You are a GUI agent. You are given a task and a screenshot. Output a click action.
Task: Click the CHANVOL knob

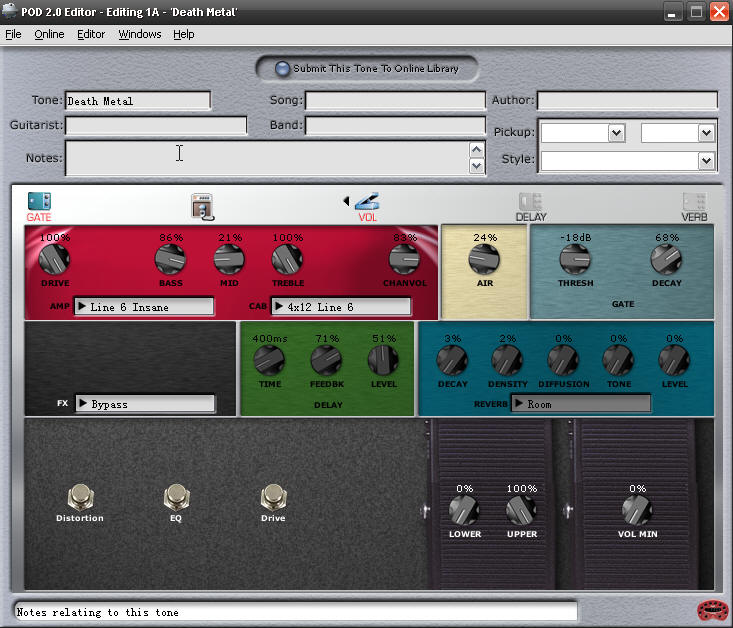[x=404, y=260]
